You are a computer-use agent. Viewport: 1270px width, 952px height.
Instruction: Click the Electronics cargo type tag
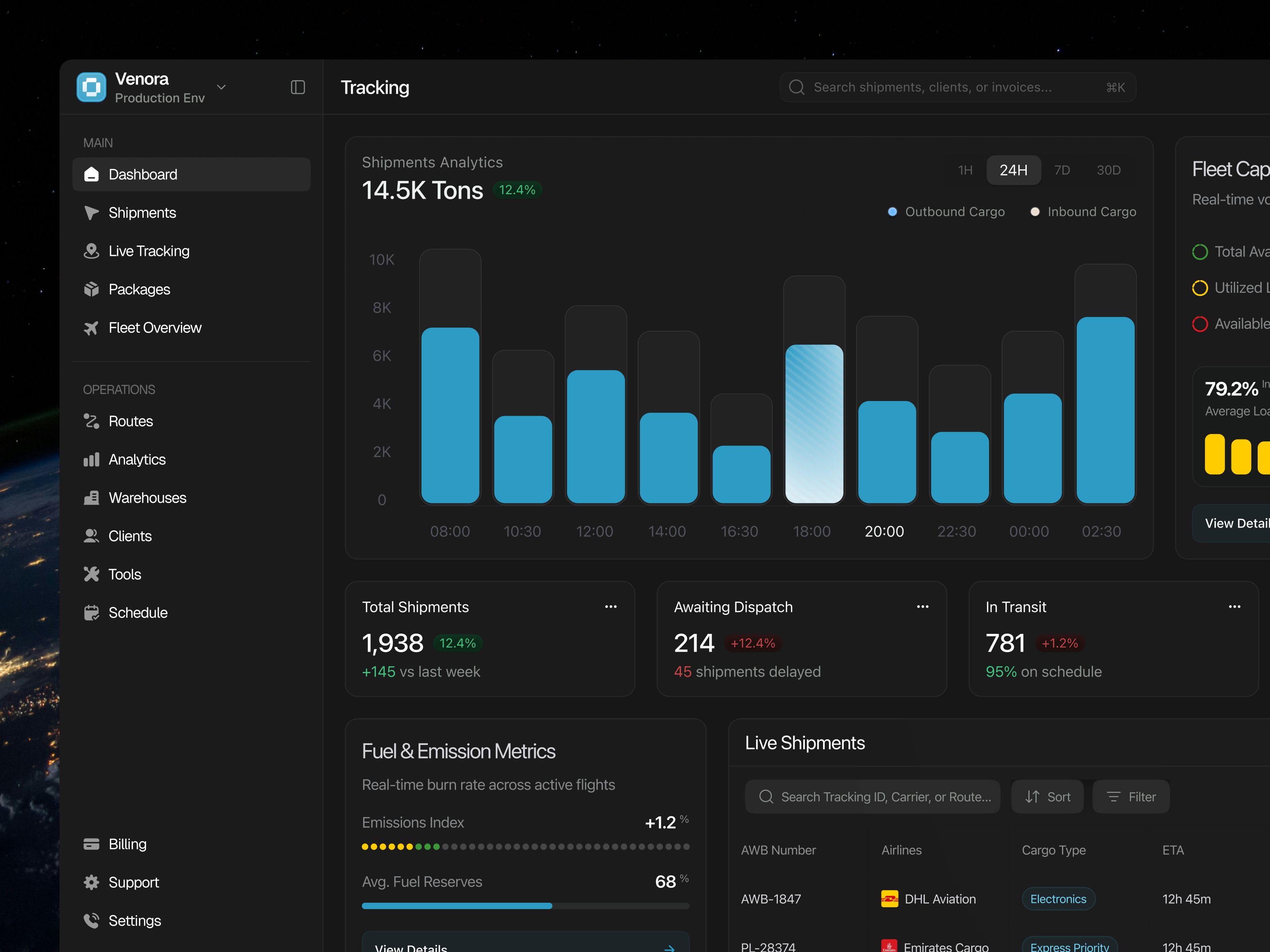(1058, 898)
